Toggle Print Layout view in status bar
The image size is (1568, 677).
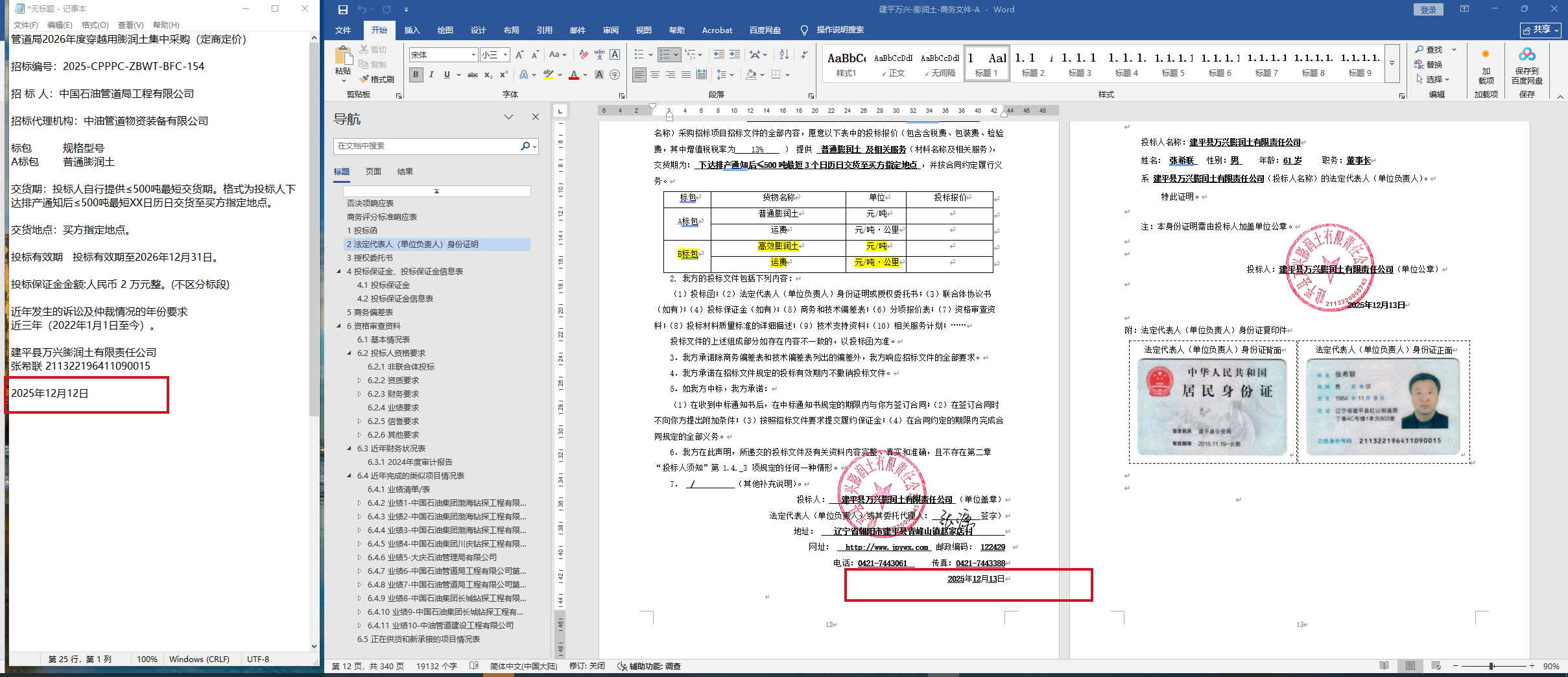tap(1410, 666)
